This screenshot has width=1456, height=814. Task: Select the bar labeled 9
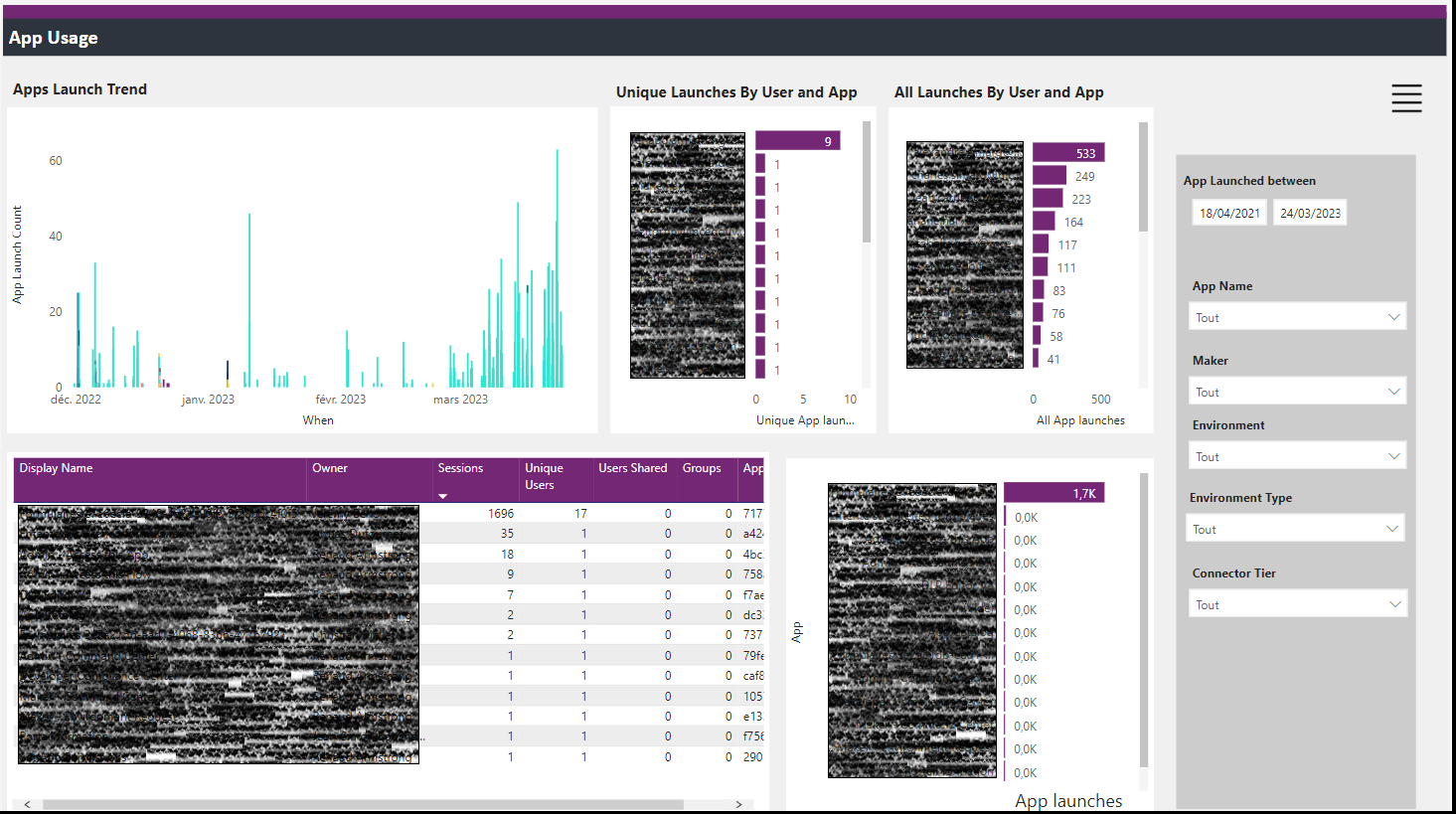[798, 141]
